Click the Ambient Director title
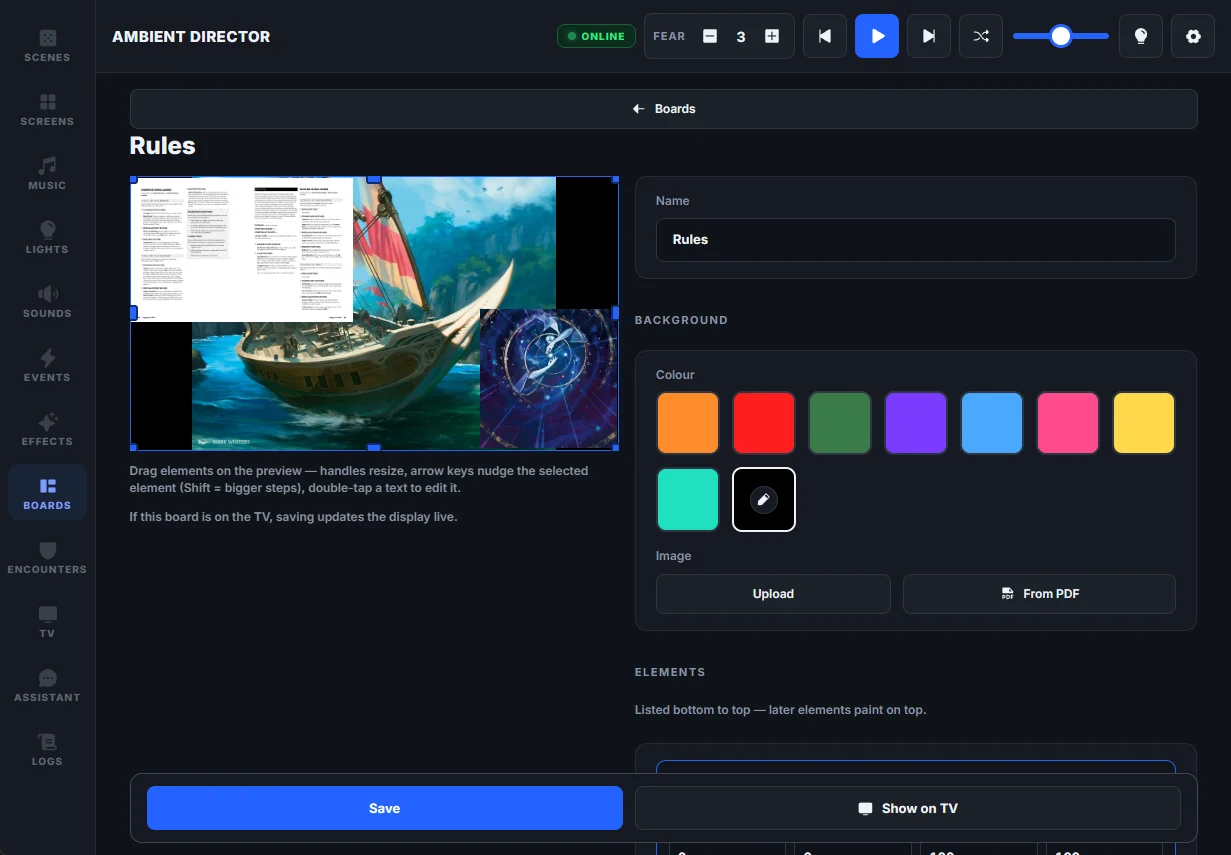1231x855 pixels. point(191,36)
